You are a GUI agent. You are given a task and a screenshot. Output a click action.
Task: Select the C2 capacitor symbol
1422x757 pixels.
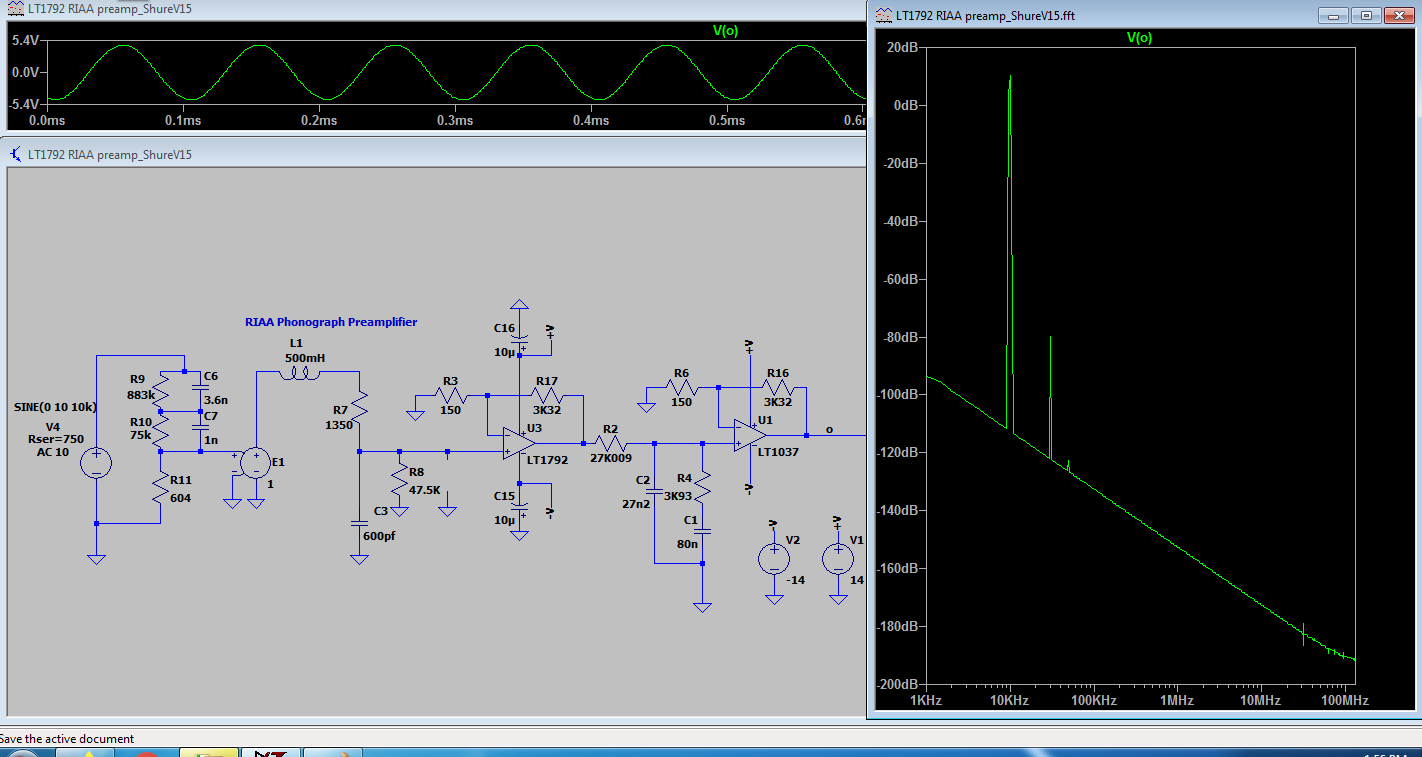tap(655, 491)
